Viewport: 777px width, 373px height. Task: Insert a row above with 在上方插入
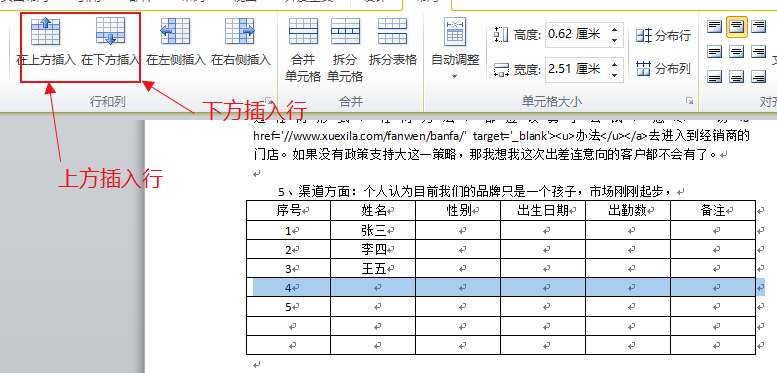pos(46,43)
